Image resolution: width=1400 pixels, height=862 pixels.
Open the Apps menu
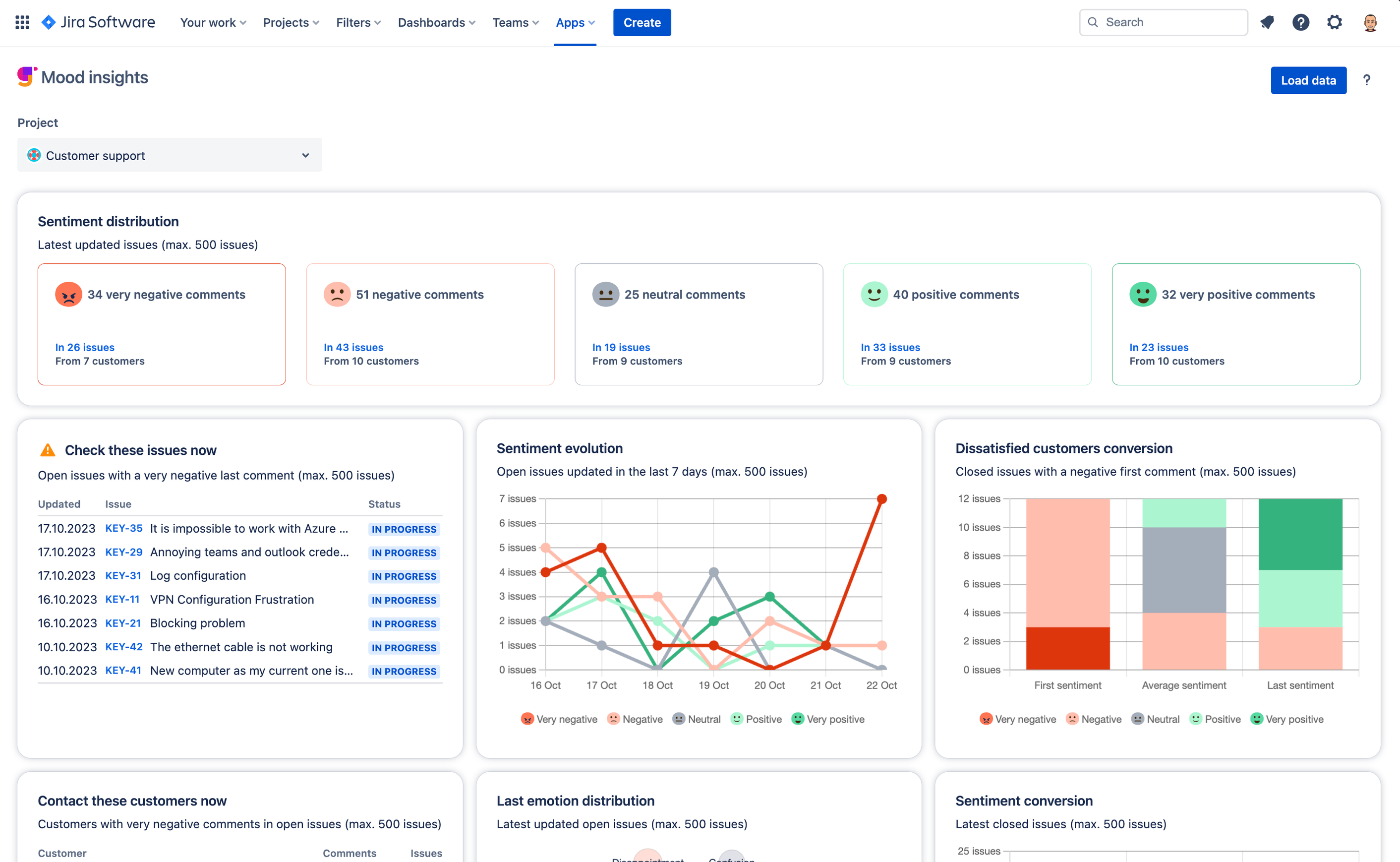tap(575, 22)
